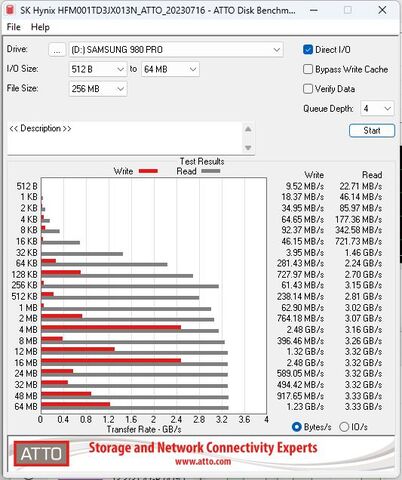Click the Test Results heading
This screenshot has width=402, height=480.
click(202, 161)
